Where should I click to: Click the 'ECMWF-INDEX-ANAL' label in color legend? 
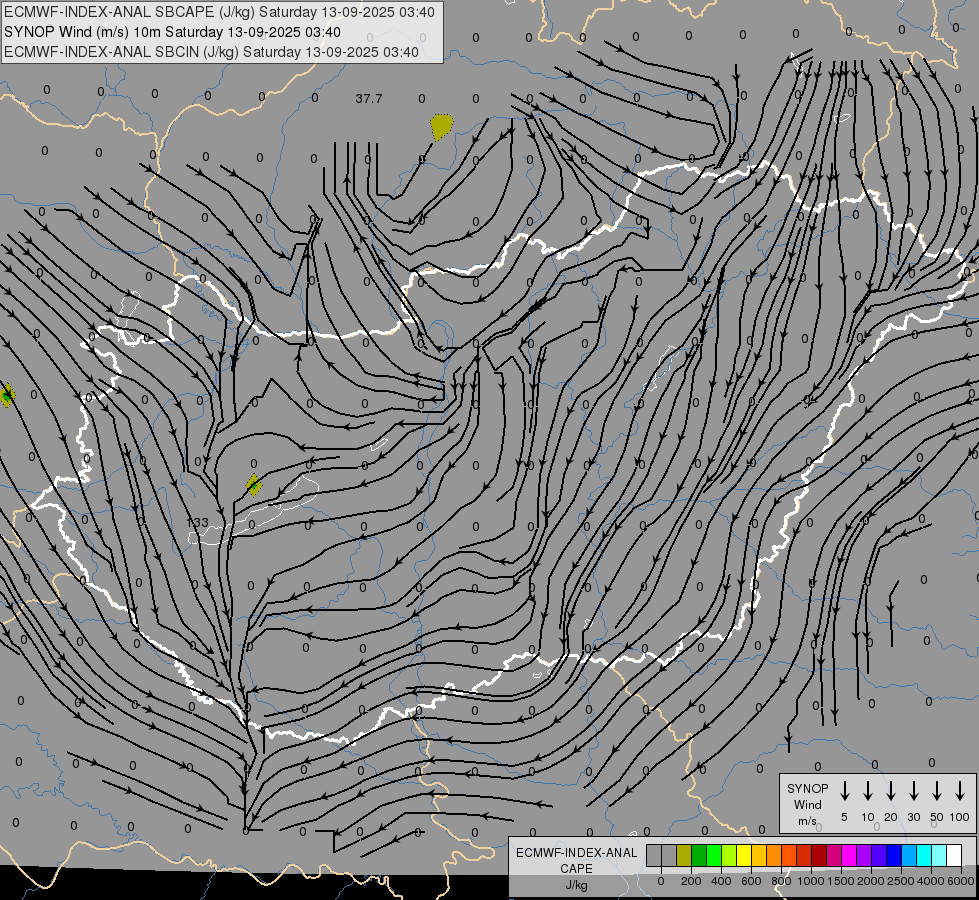(576, 853)
